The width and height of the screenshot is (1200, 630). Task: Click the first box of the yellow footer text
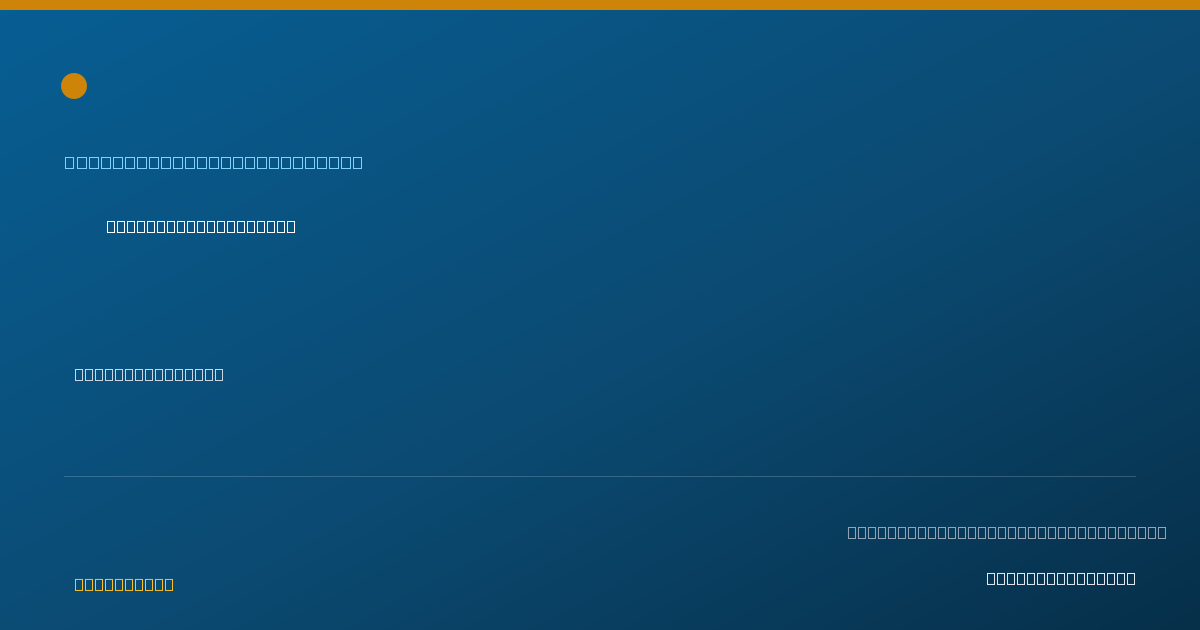click(x=80, y=584)
